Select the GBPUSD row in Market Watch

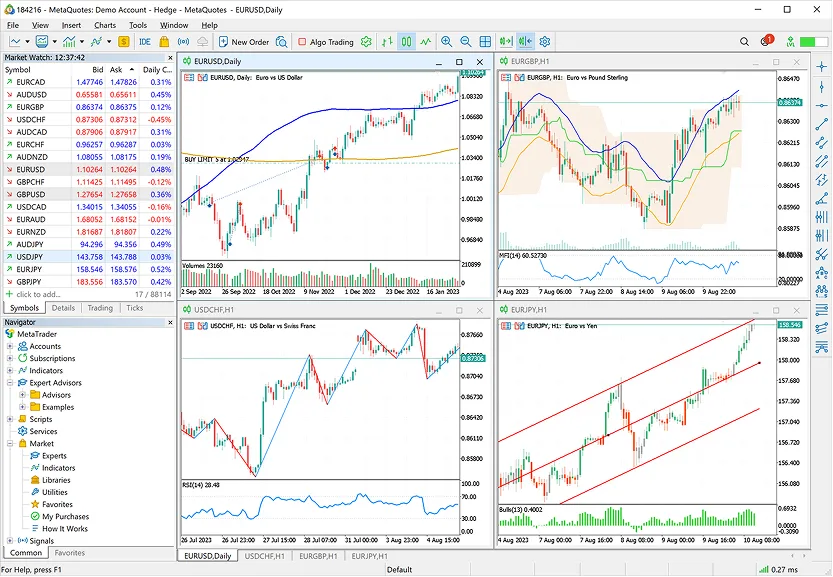88,194
